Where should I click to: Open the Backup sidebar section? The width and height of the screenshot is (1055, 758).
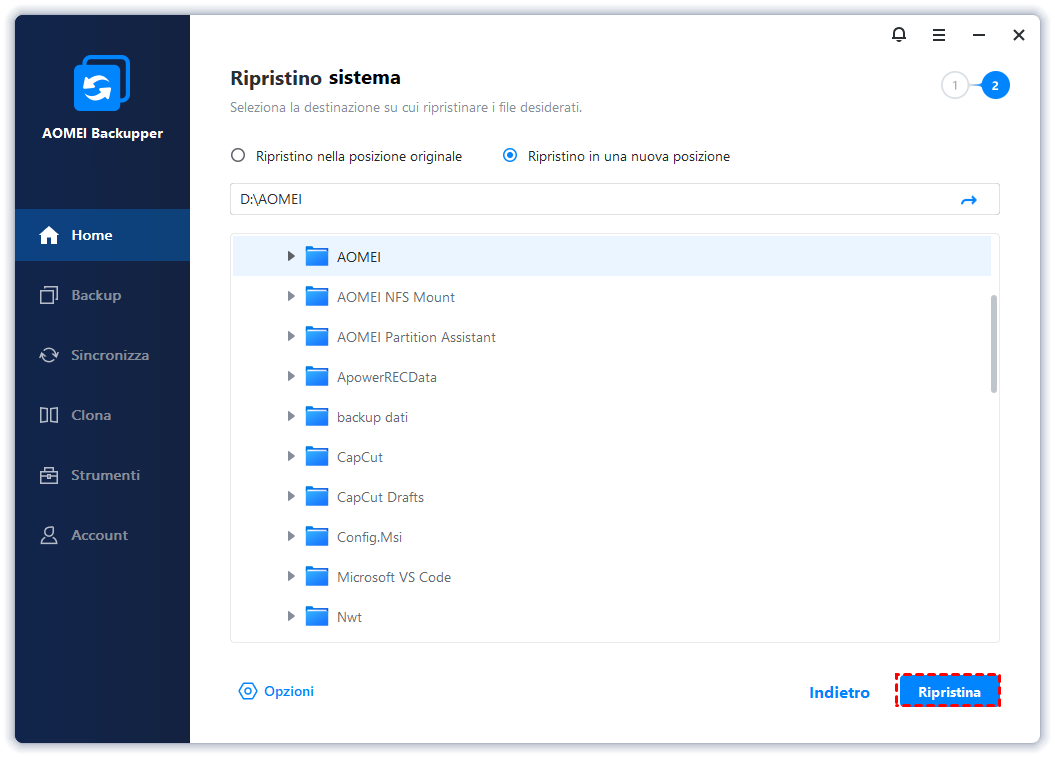(95, 295)
